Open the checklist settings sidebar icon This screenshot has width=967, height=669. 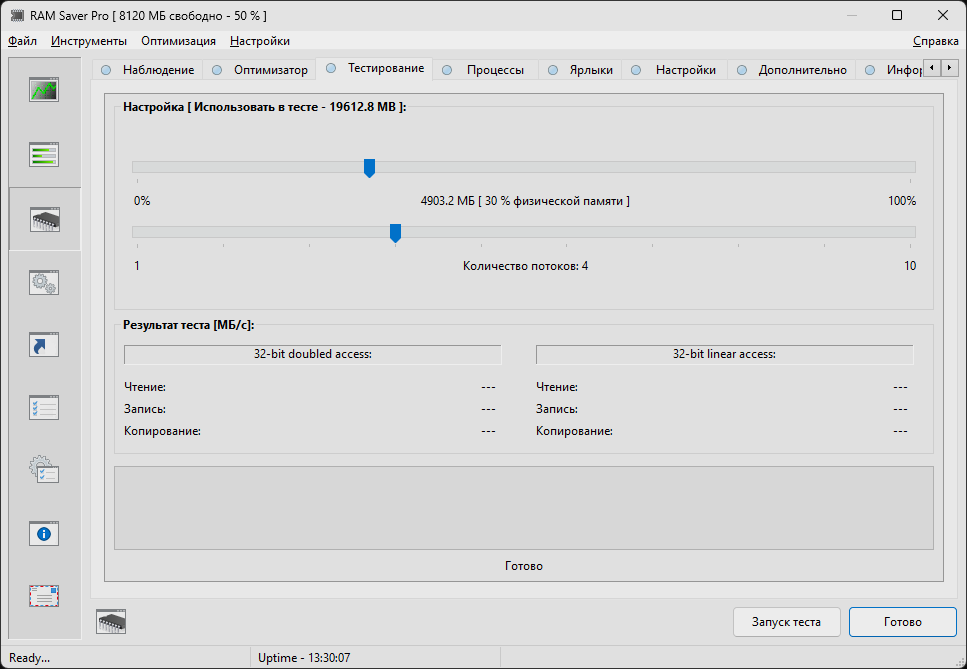click(x=44, y=408)
